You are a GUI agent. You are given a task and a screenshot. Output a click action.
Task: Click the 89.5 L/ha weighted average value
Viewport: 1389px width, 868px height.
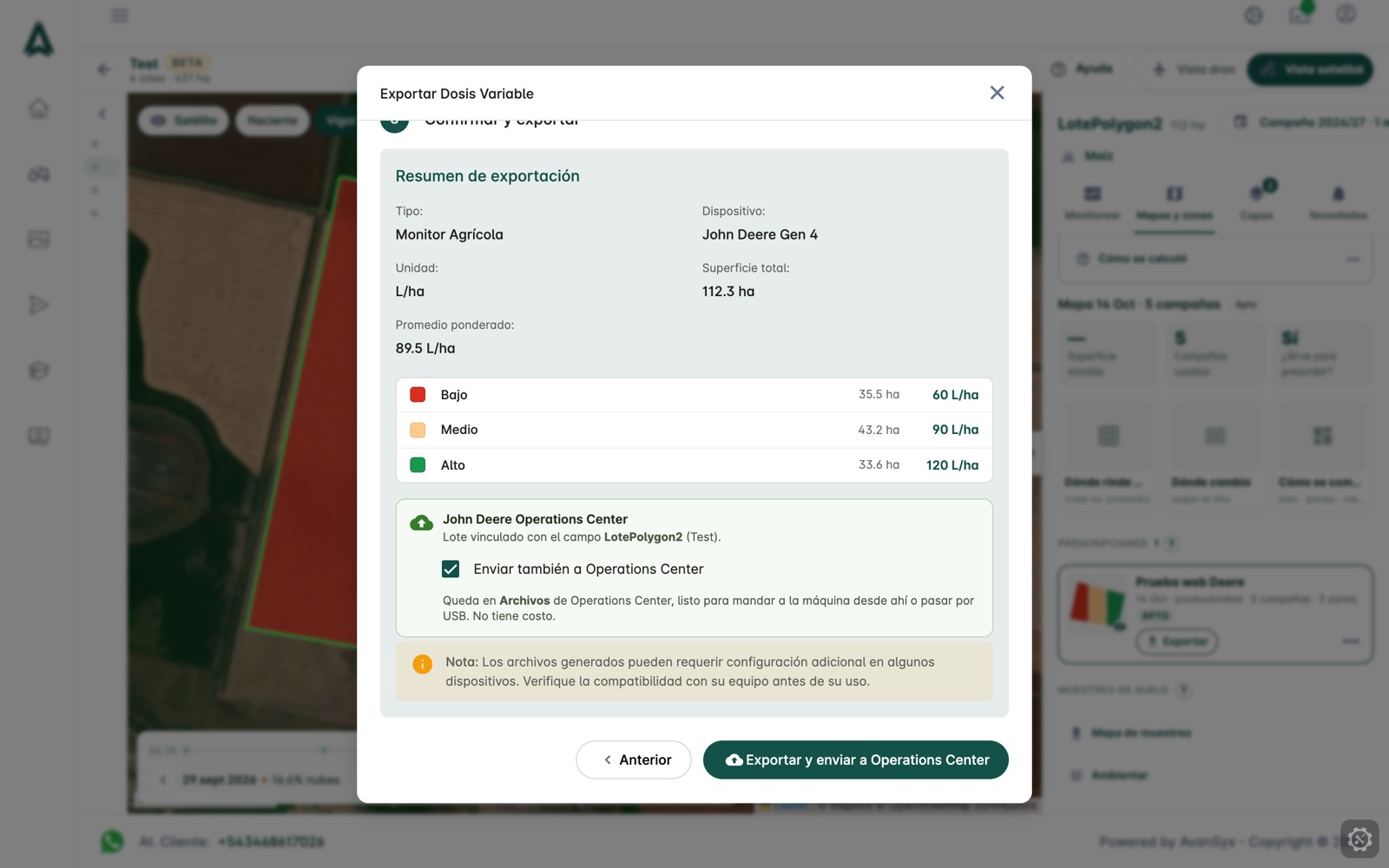click(425, 348)
